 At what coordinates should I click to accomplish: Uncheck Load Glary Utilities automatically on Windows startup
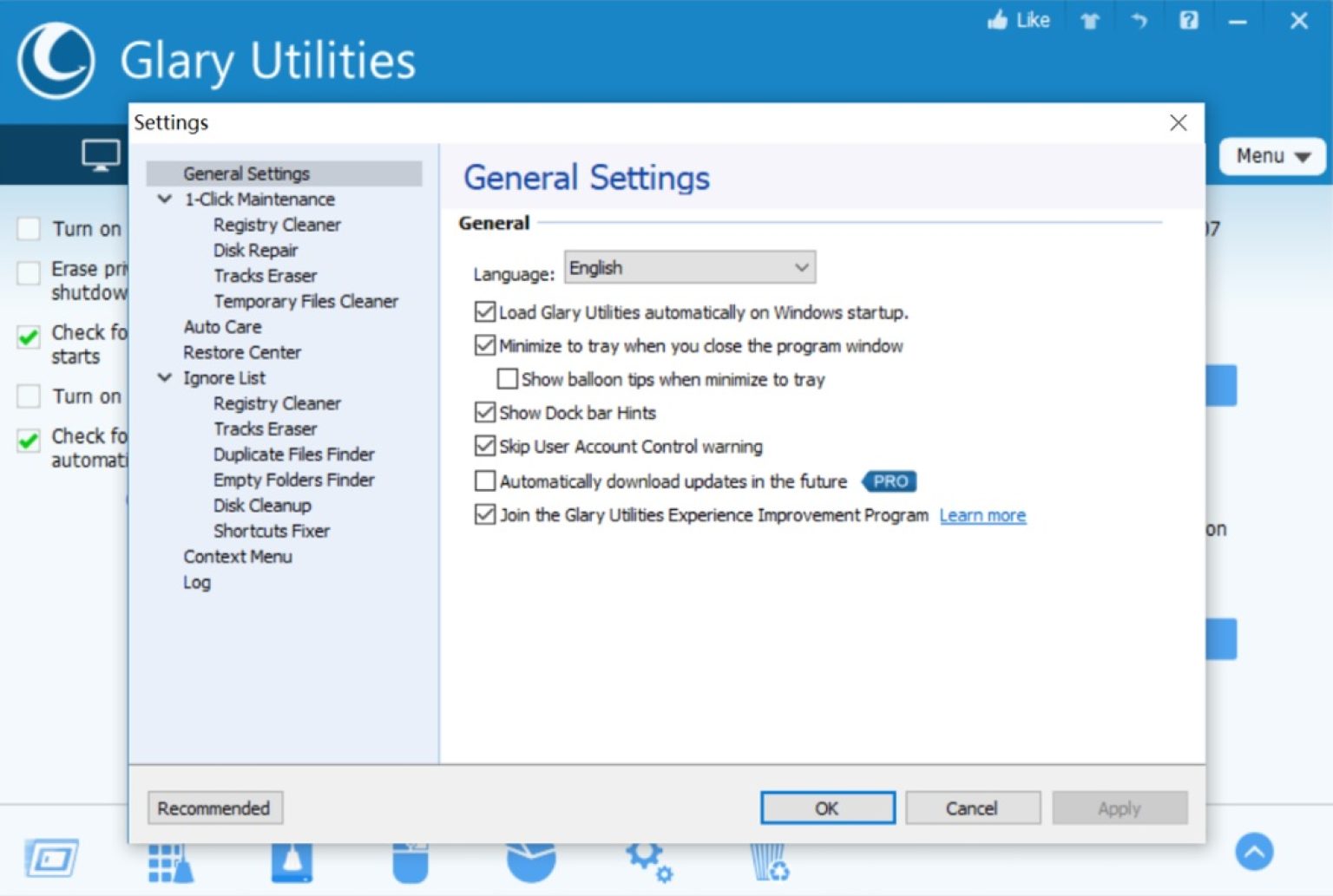(485, 312)
